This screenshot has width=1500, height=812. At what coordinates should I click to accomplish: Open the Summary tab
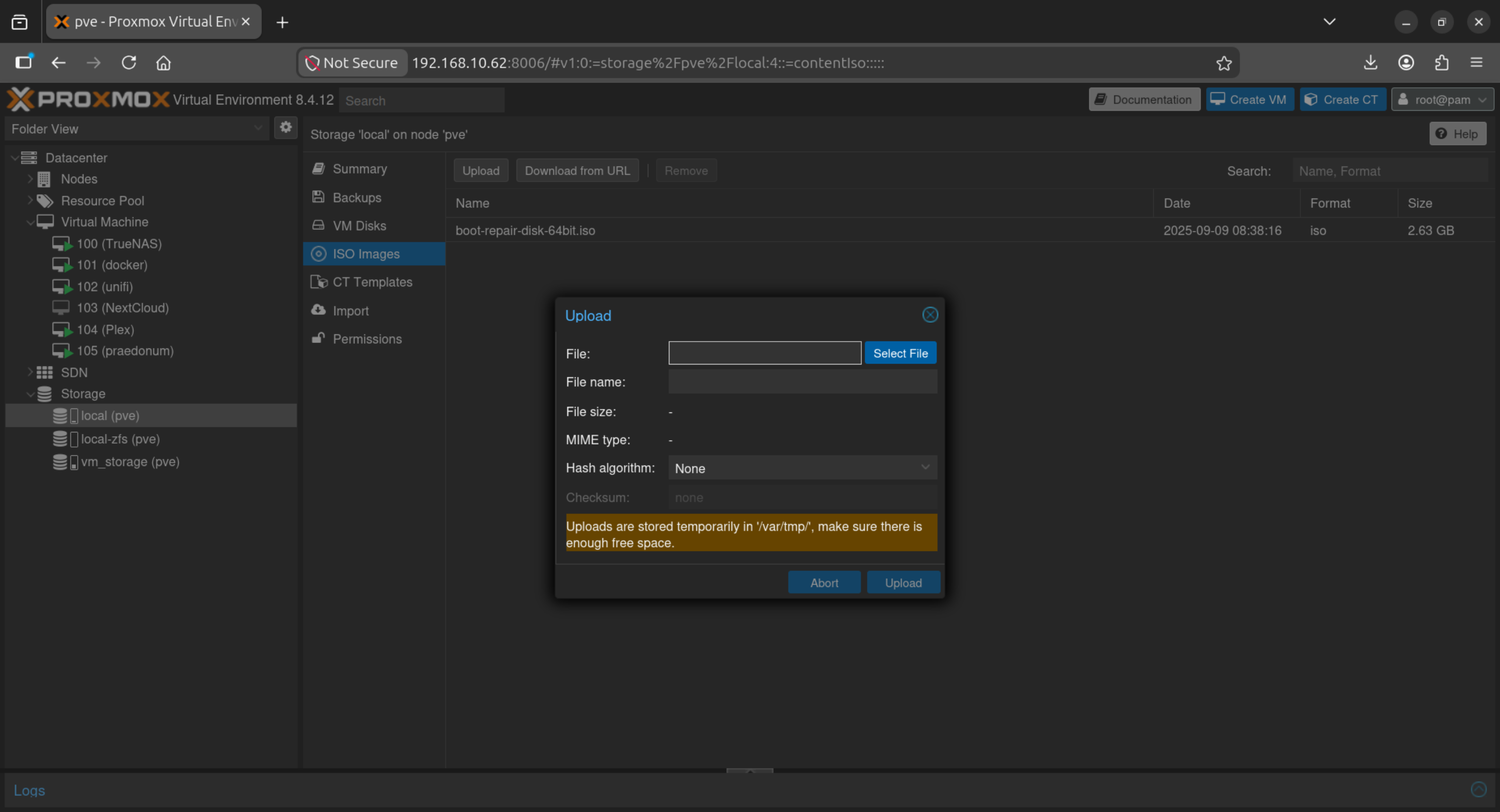pyautogui.click(x=374, y=169)
